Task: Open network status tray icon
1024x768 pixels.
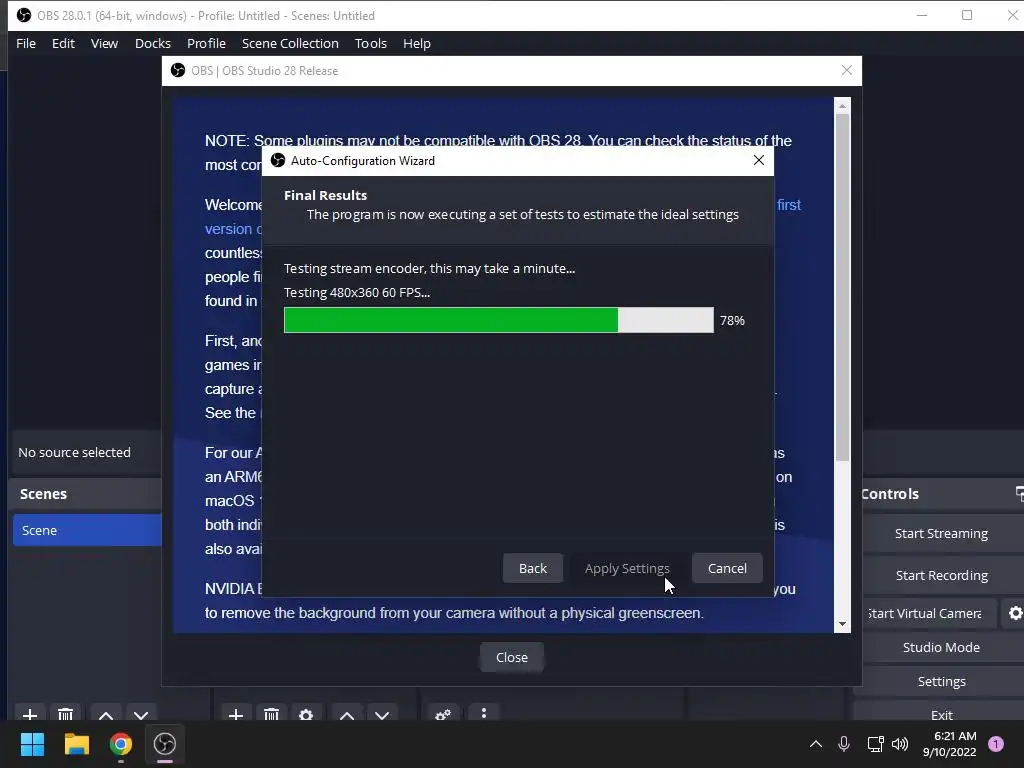Action: pyautogui.click(x=875, y=744)
